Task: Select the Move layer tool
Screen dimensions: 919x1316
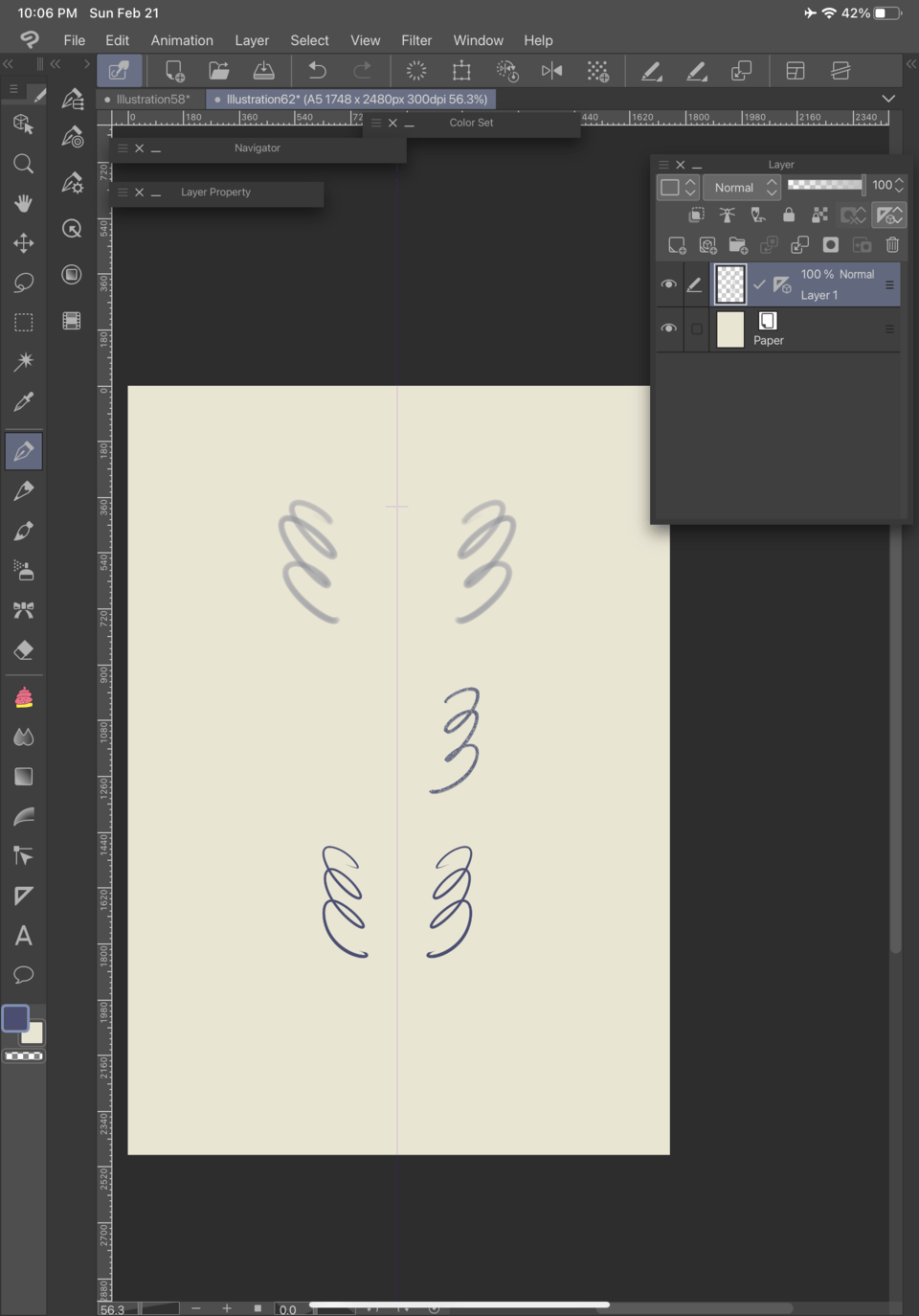Action: point(24,243)
